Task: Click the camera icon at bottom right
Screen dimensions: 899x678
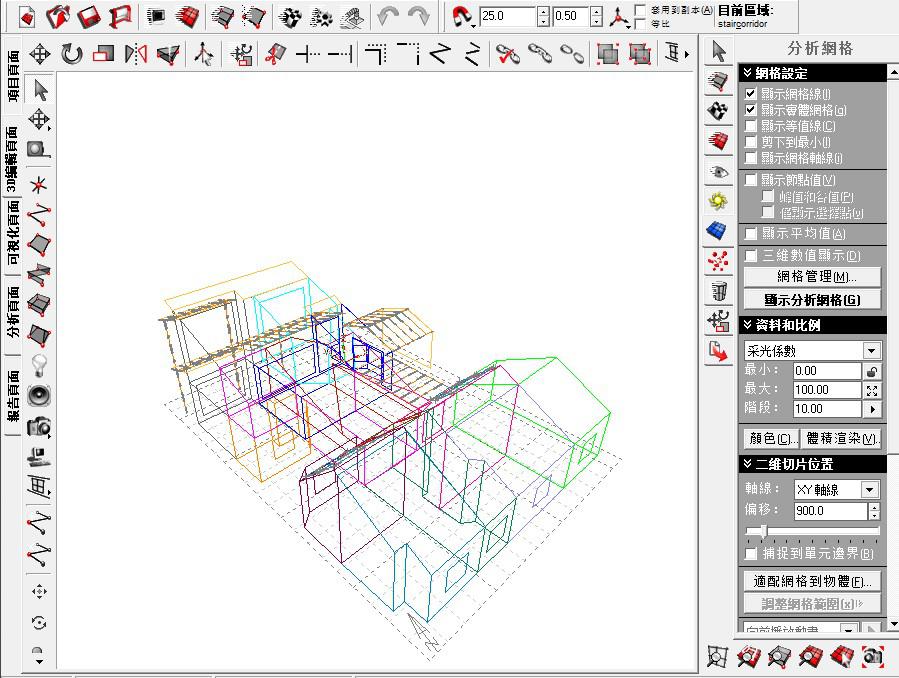Action: point(872,656)
